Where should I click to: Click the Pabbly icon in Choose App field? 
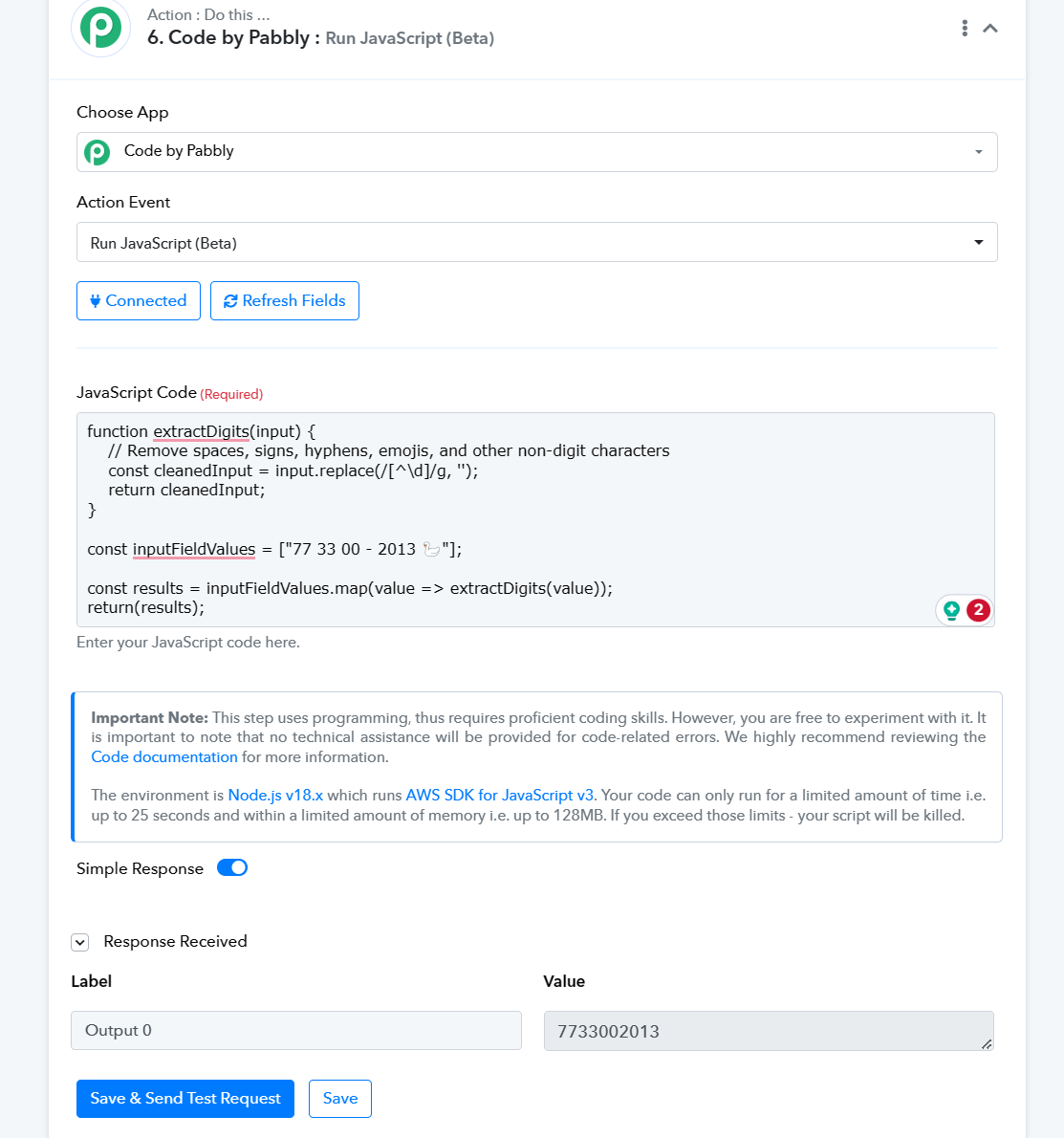tap(98, 152)
